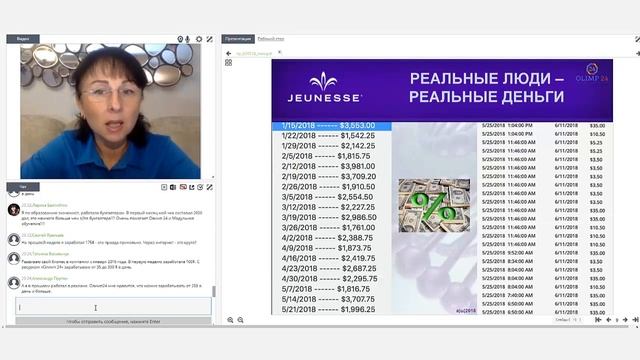The image size is (640, 360).
Task: Click the chat scrollbar thumb
Action: pos(213,291)
